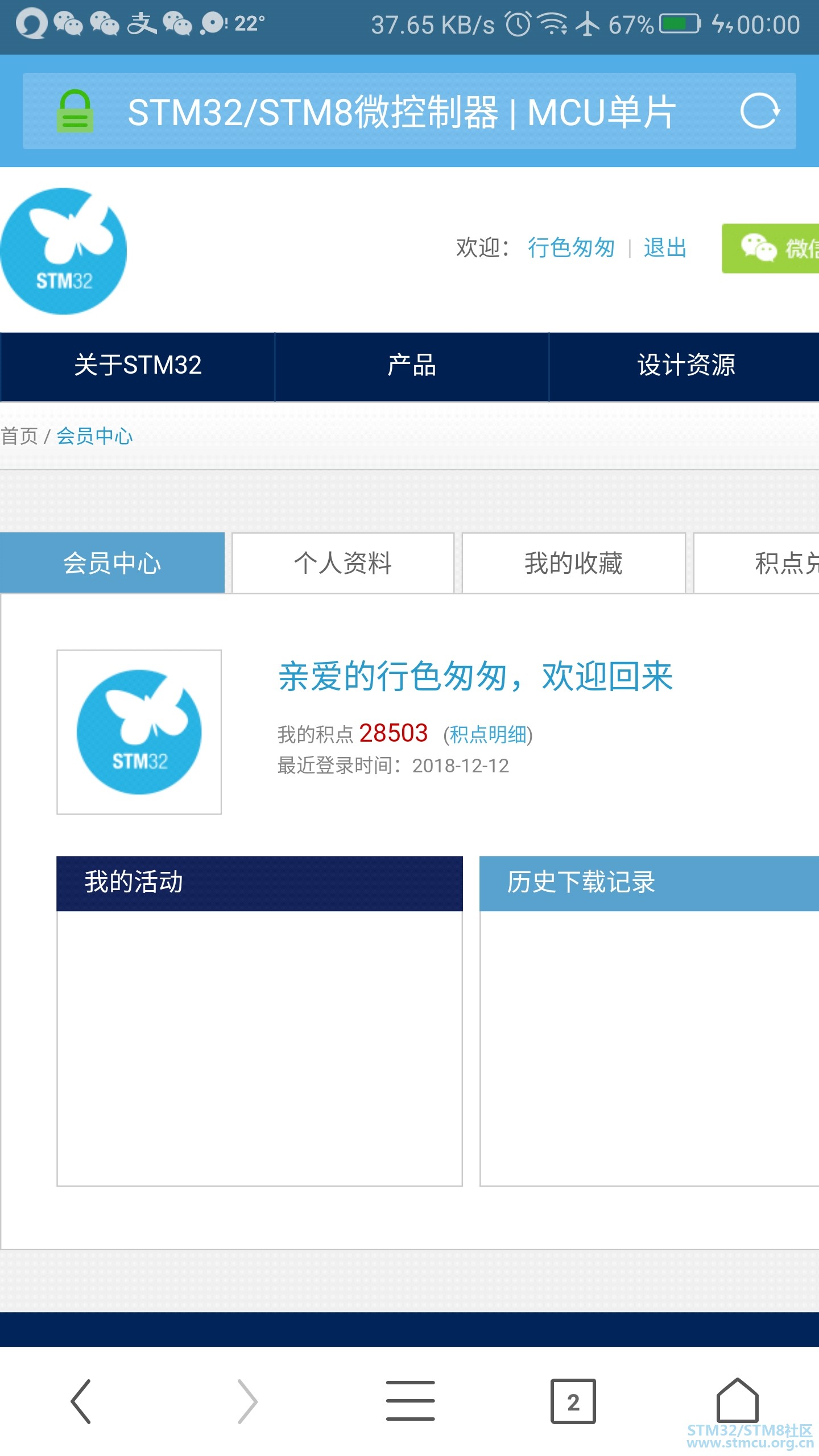Tap the Wi-Fi status icon
819x1456 pixels.
tap(552, 24)
